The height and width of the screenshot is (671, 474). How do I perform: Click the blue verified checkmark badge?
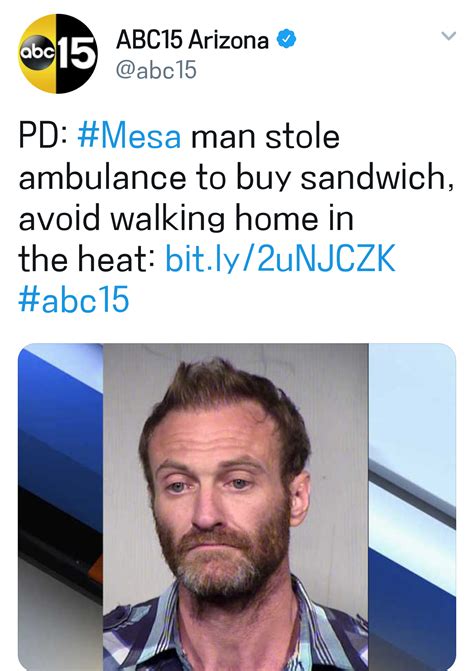coord(287,40)
